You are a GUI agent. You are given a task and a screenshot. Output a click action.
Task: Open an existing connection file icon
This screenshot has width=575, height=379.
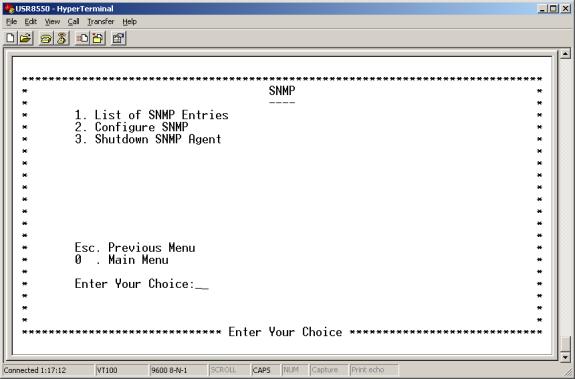click(x=26, y=38)
